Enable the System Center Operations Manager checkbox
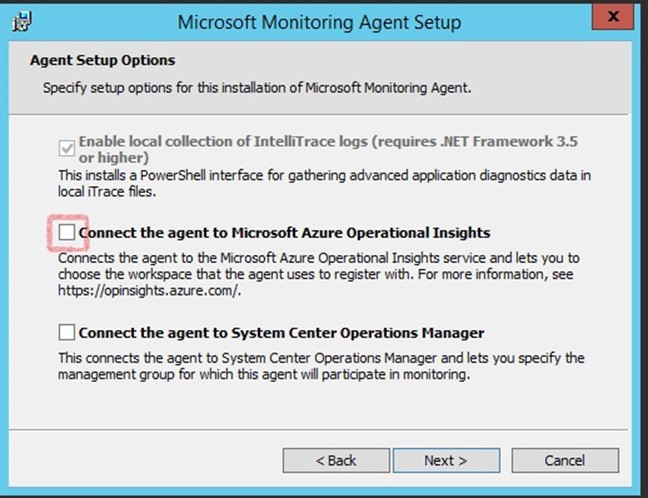 [67, 332]
